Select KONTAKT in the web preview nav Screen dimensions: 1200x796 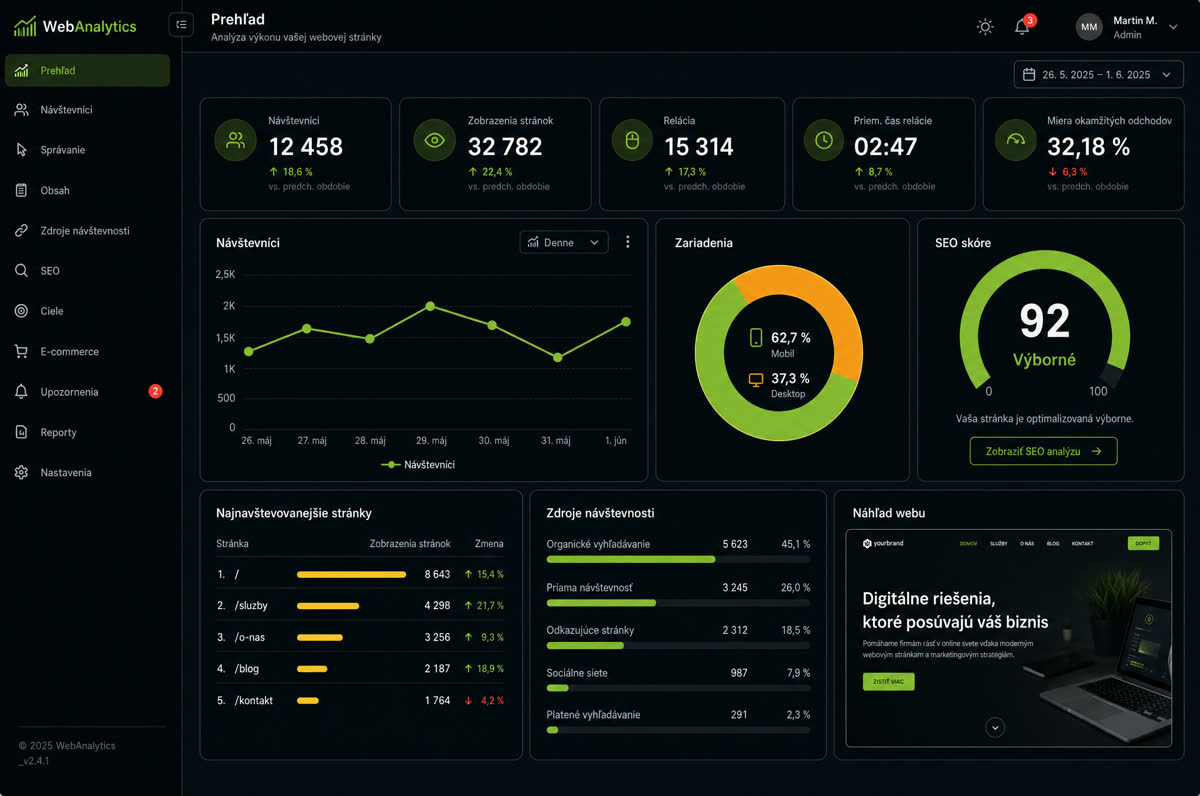click(x=1082, y=544)
